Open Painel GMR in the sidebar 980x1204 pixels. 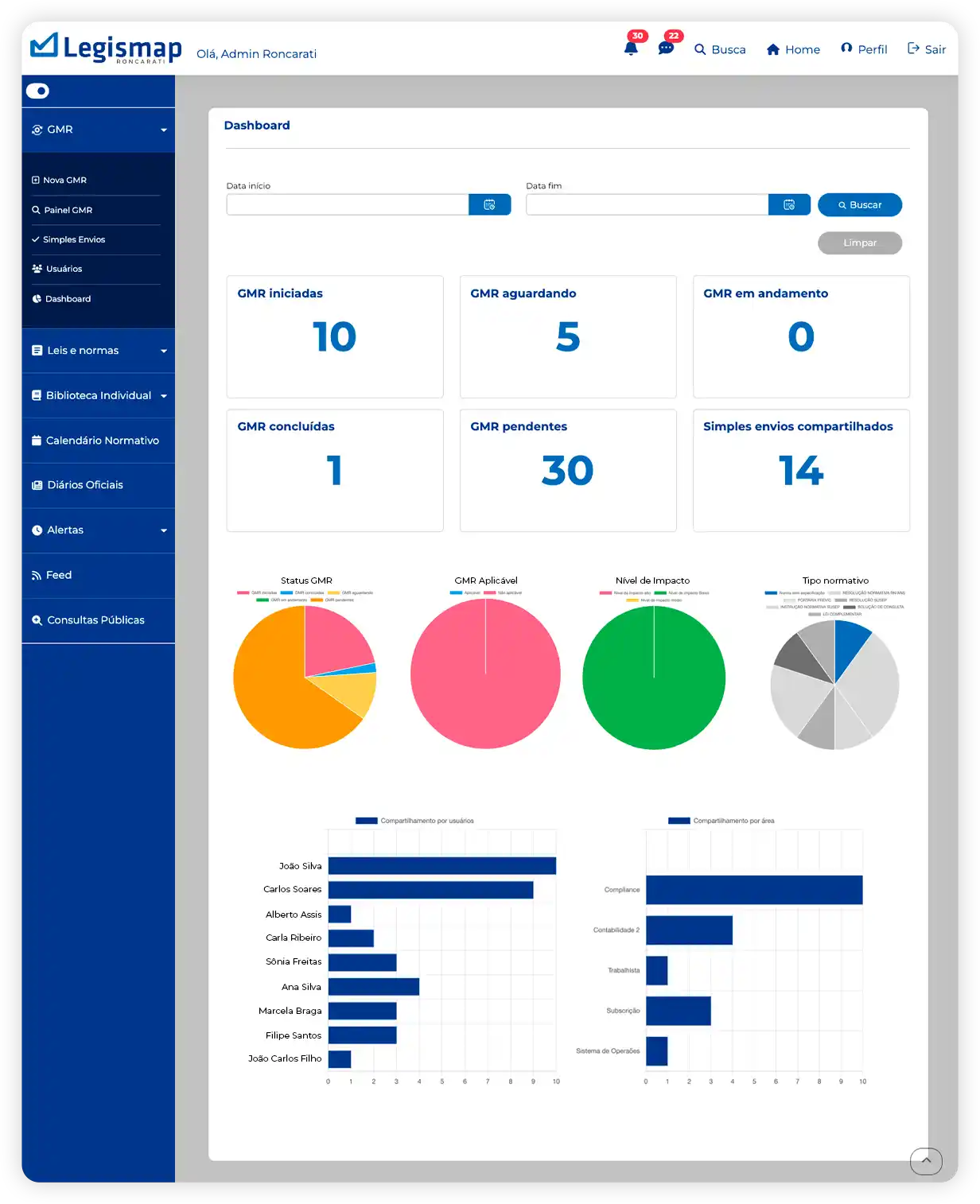click(68, 210)
